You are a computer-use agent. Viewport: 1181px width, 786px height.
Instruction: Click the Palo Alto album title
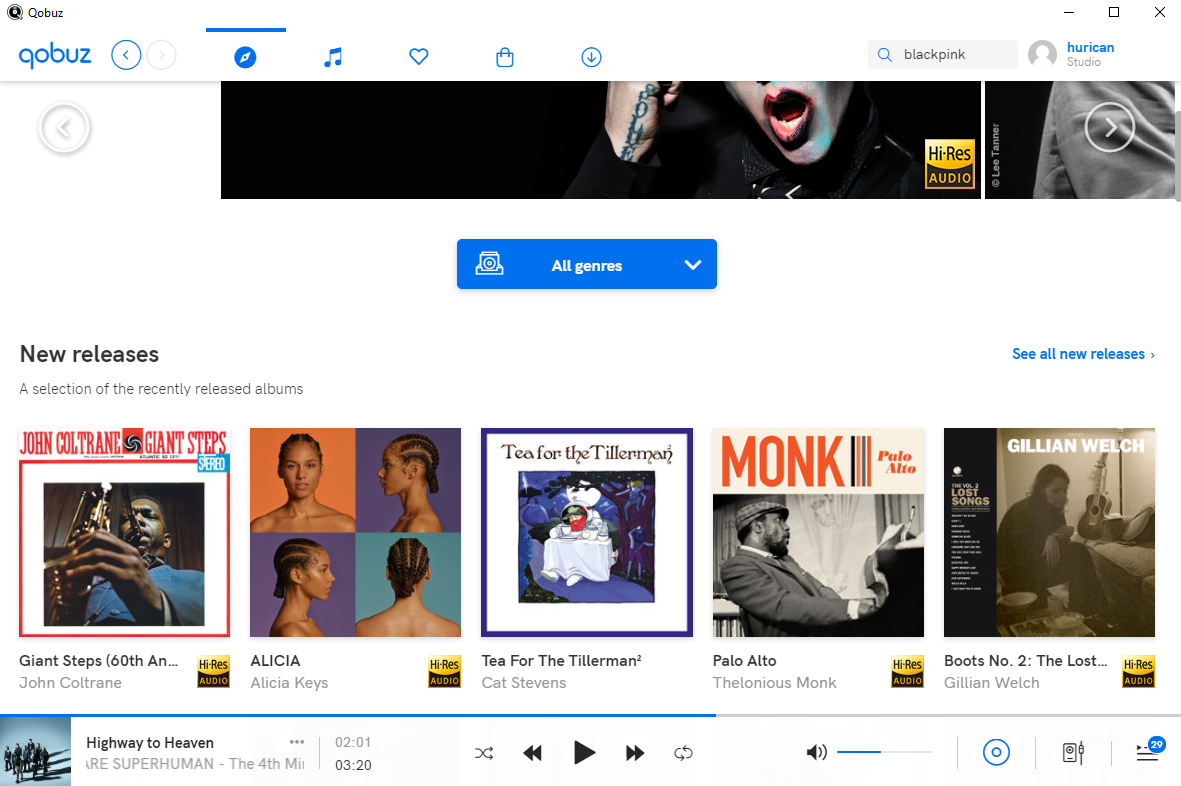point(744,660)
